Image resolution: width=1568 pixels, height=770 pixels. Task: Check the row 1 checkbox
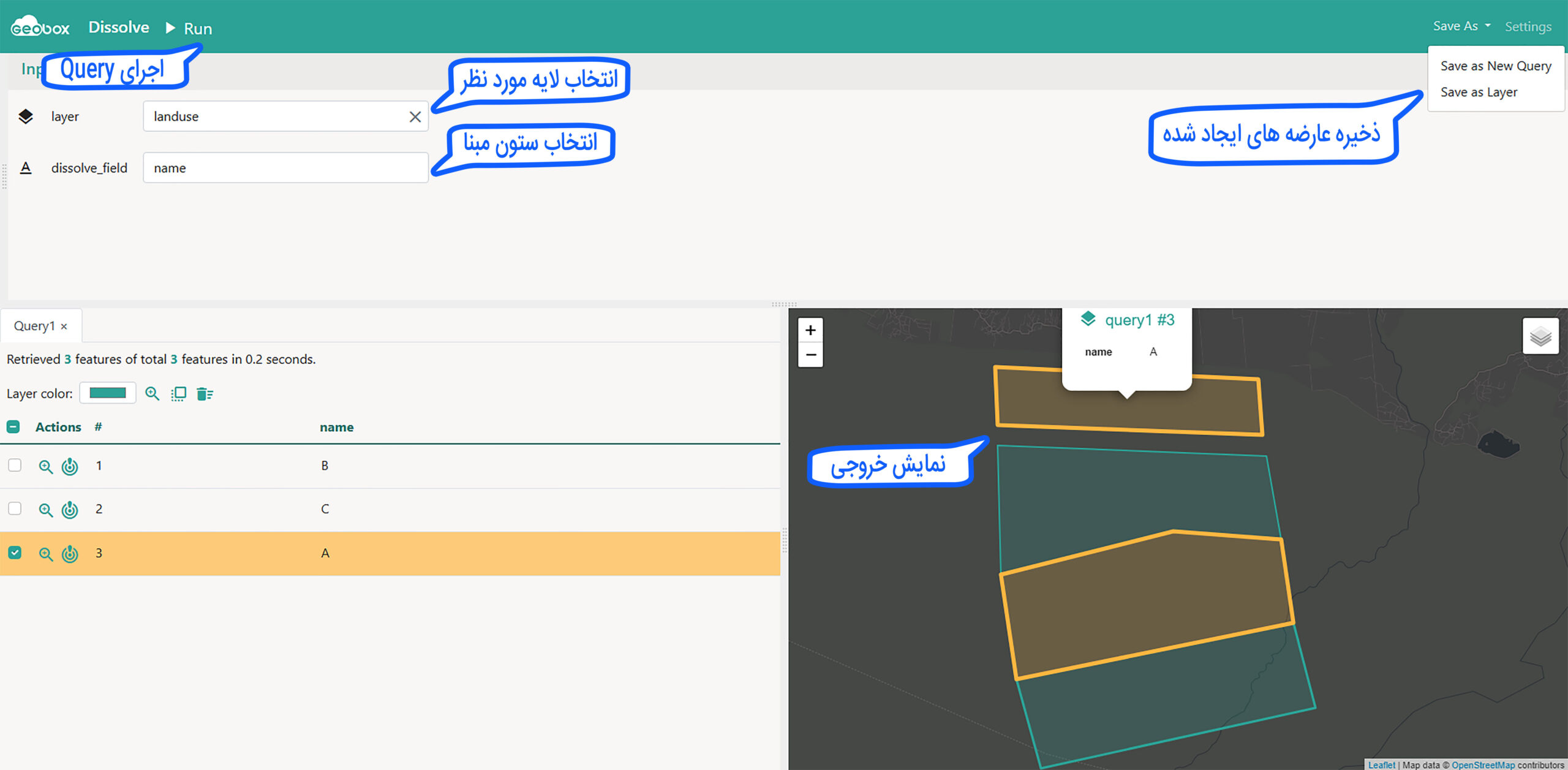[x=15, y=466]
